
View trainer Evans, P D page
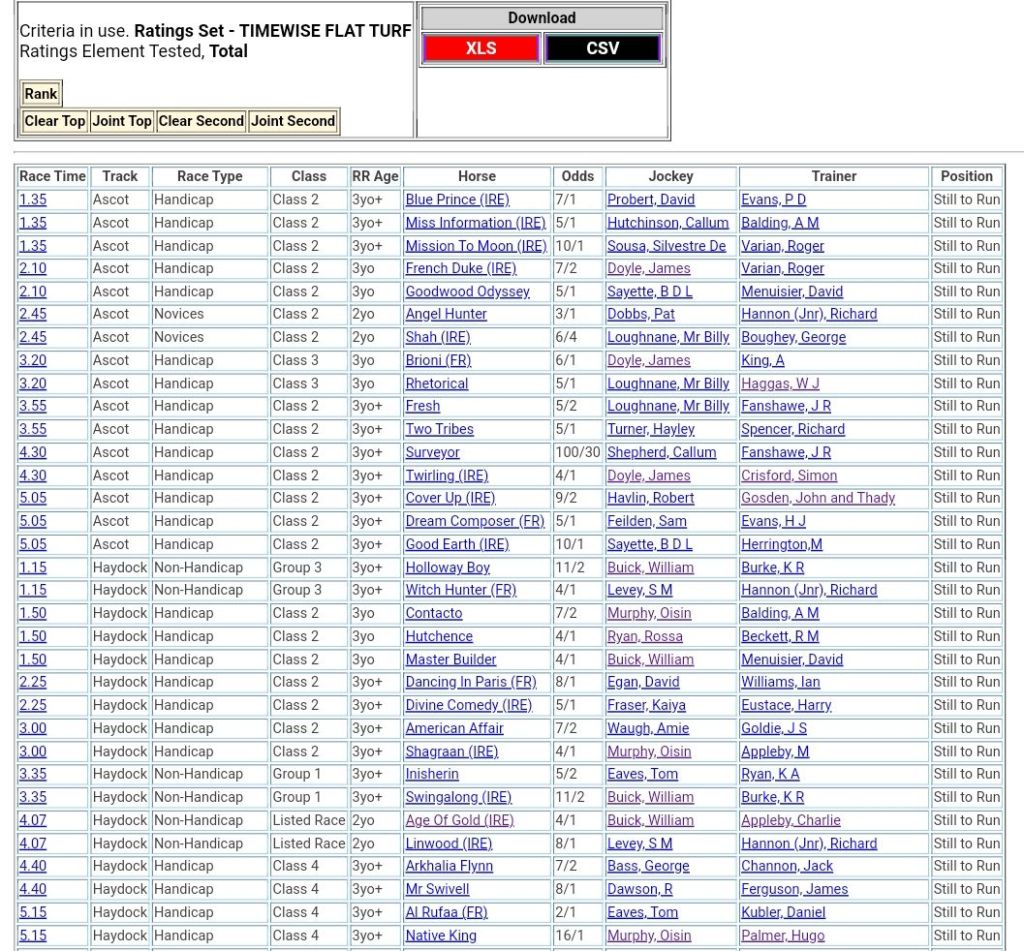click(x=773, y=200)
